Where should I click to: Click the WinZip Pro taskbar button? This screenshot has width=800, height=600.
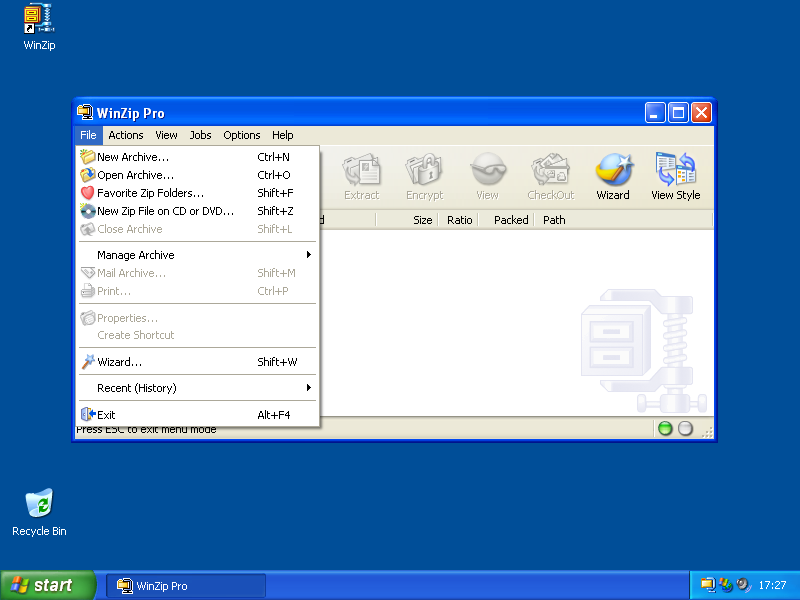click(x=187, y=585)
